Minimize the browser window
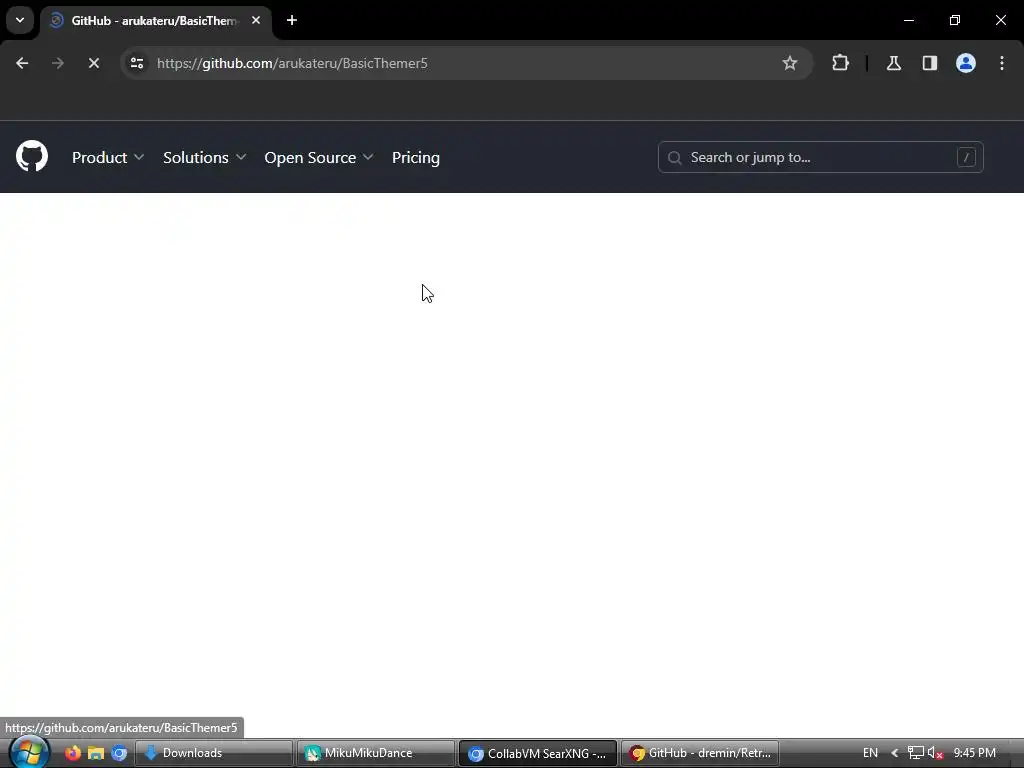The height and width of the screenshot is (768, 1024). click(x=908, y=20)
